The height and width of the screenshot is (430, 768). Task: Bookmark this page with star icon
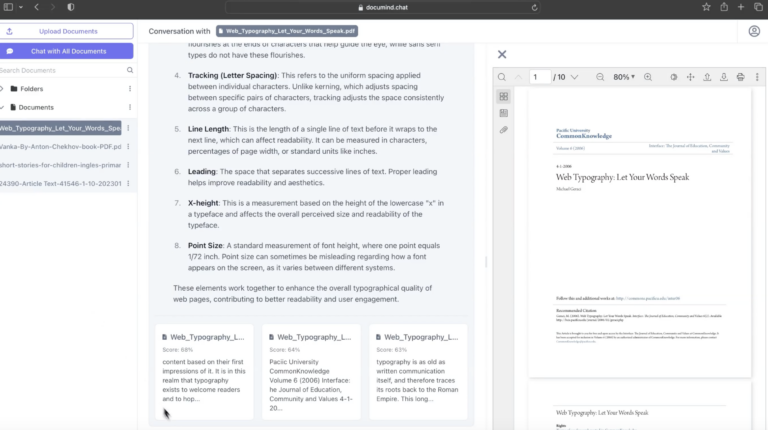[706, 7]
